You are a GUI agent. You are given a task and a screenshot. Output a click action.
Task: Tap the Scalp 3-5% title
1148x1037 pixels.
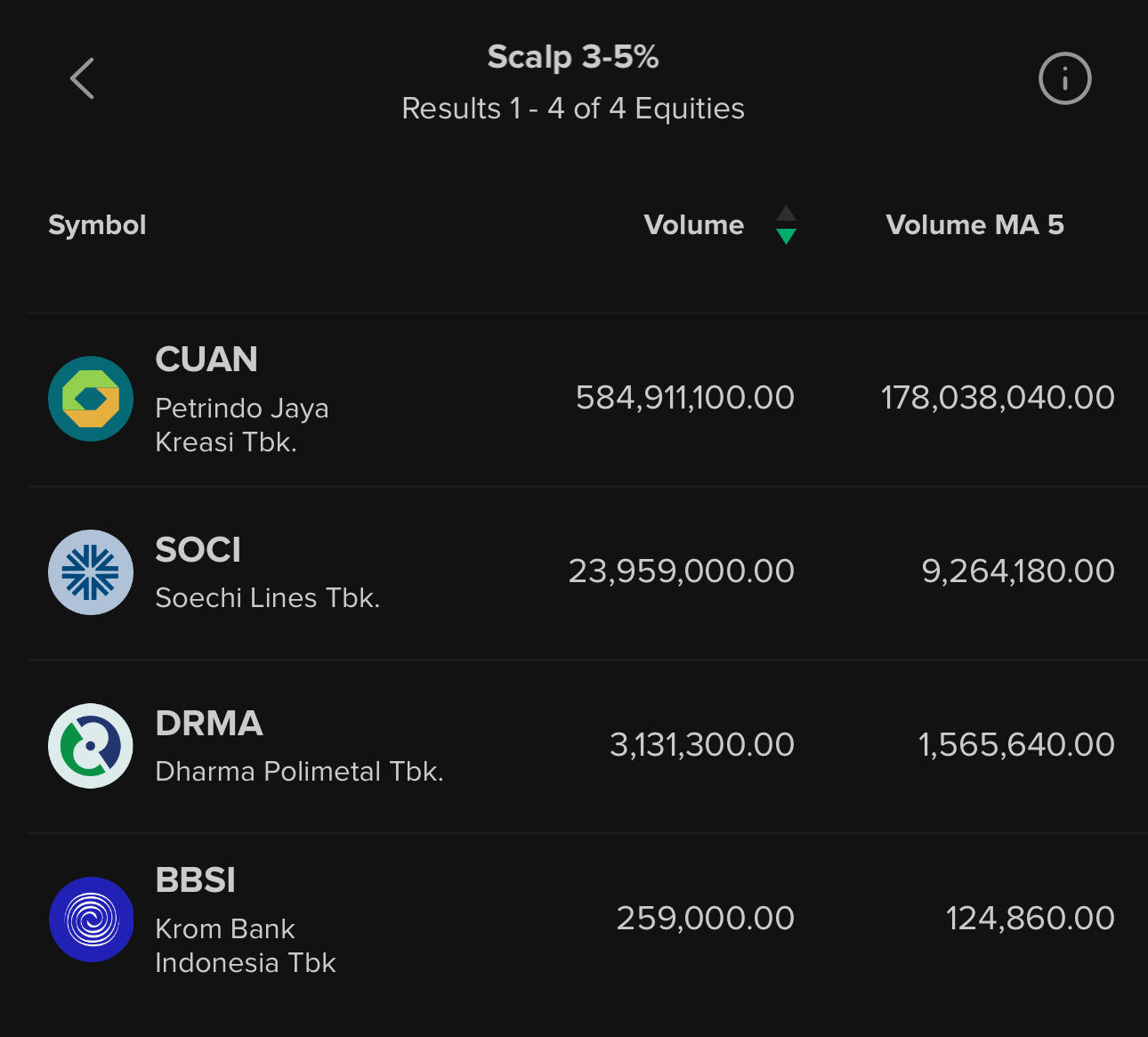[573, 57]
